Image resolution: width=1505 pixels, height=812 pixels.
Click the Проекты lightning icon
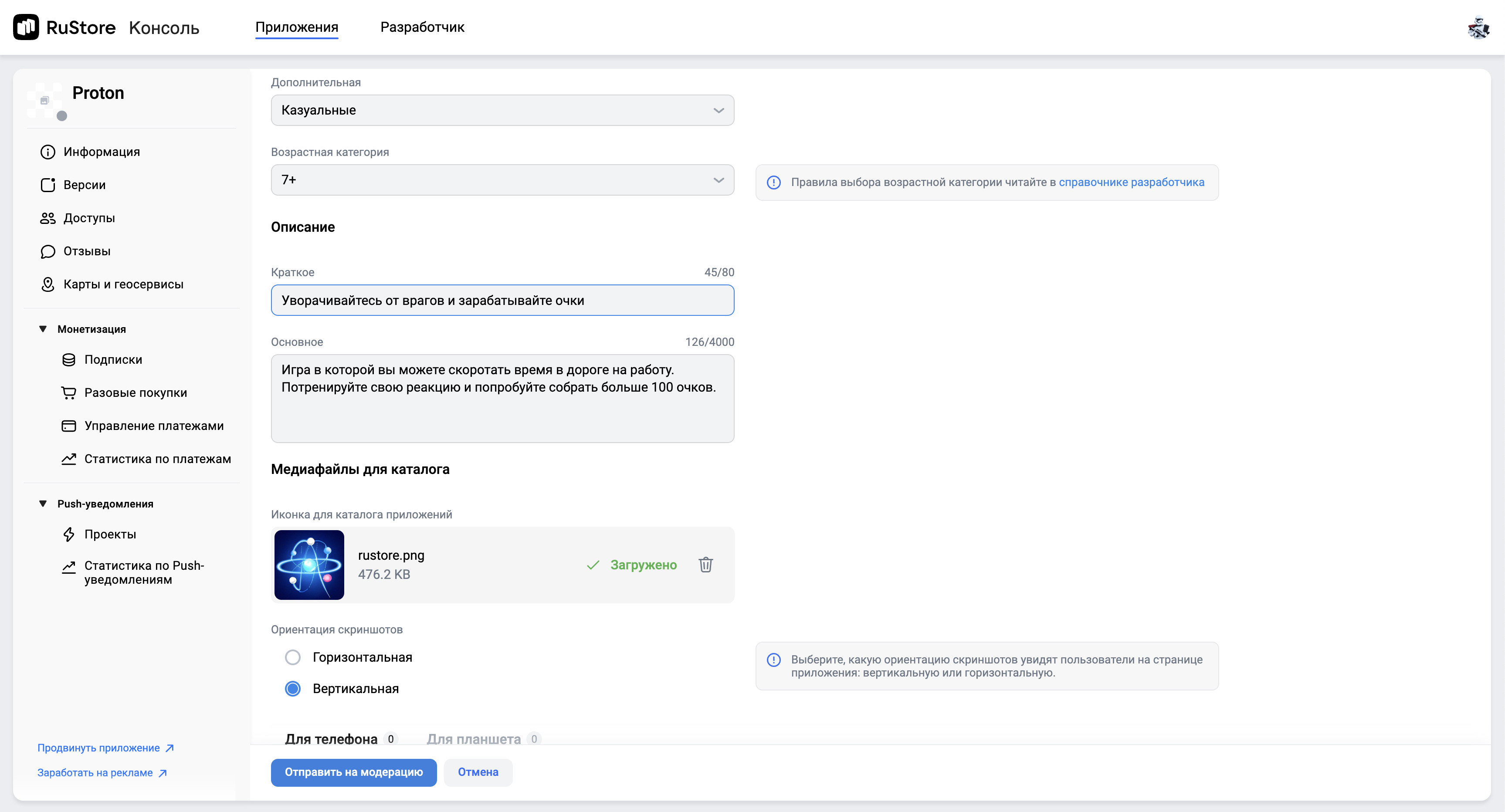69,535
